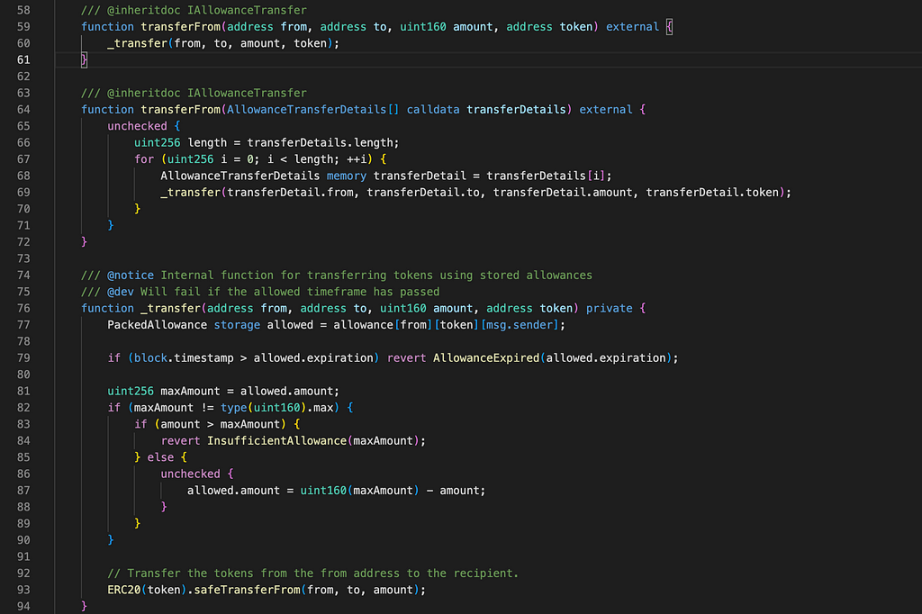Click line number 72 in the gutter
The height and width of the screenshot is (614, 922).
(24, 242)
